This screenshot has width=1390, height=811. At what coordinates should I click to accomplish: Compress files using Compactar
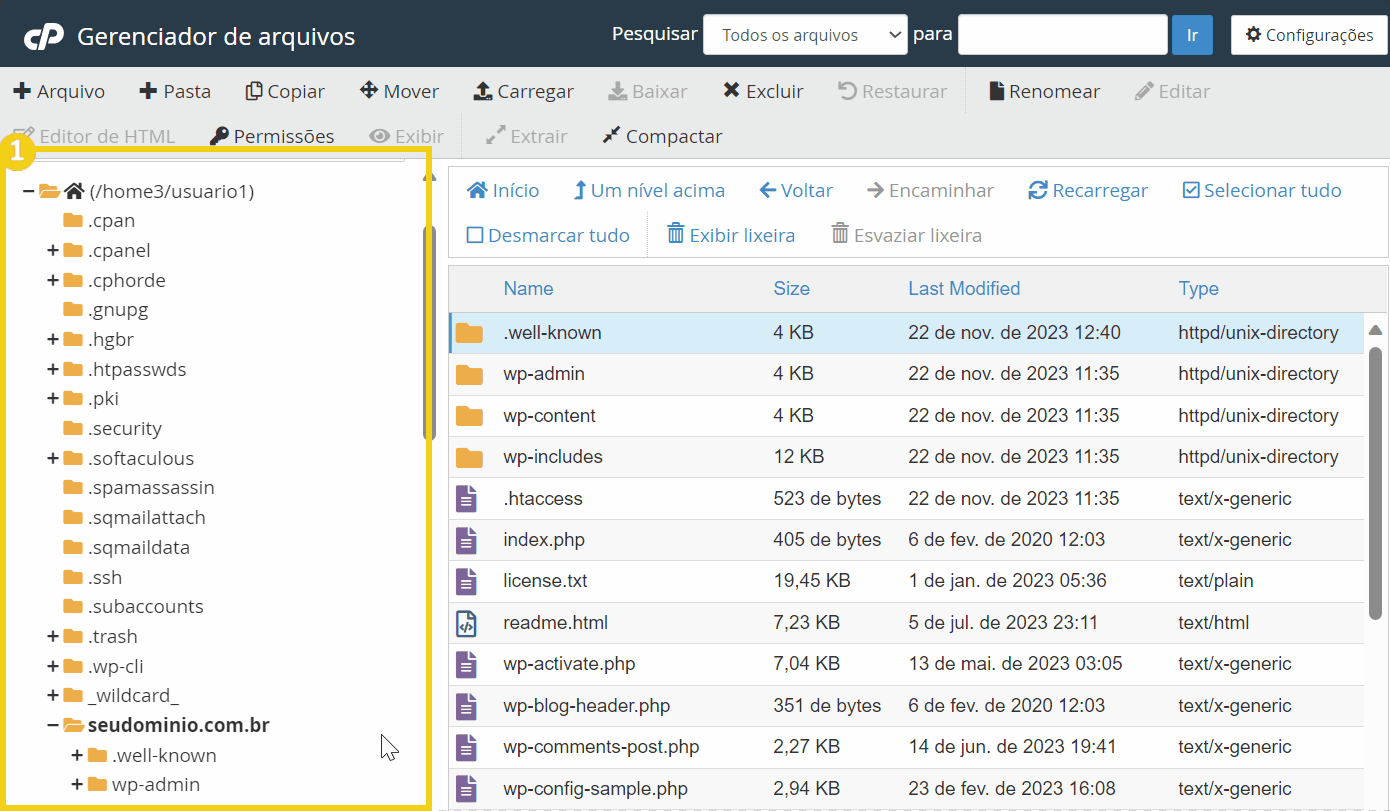[x=662, y=136]
